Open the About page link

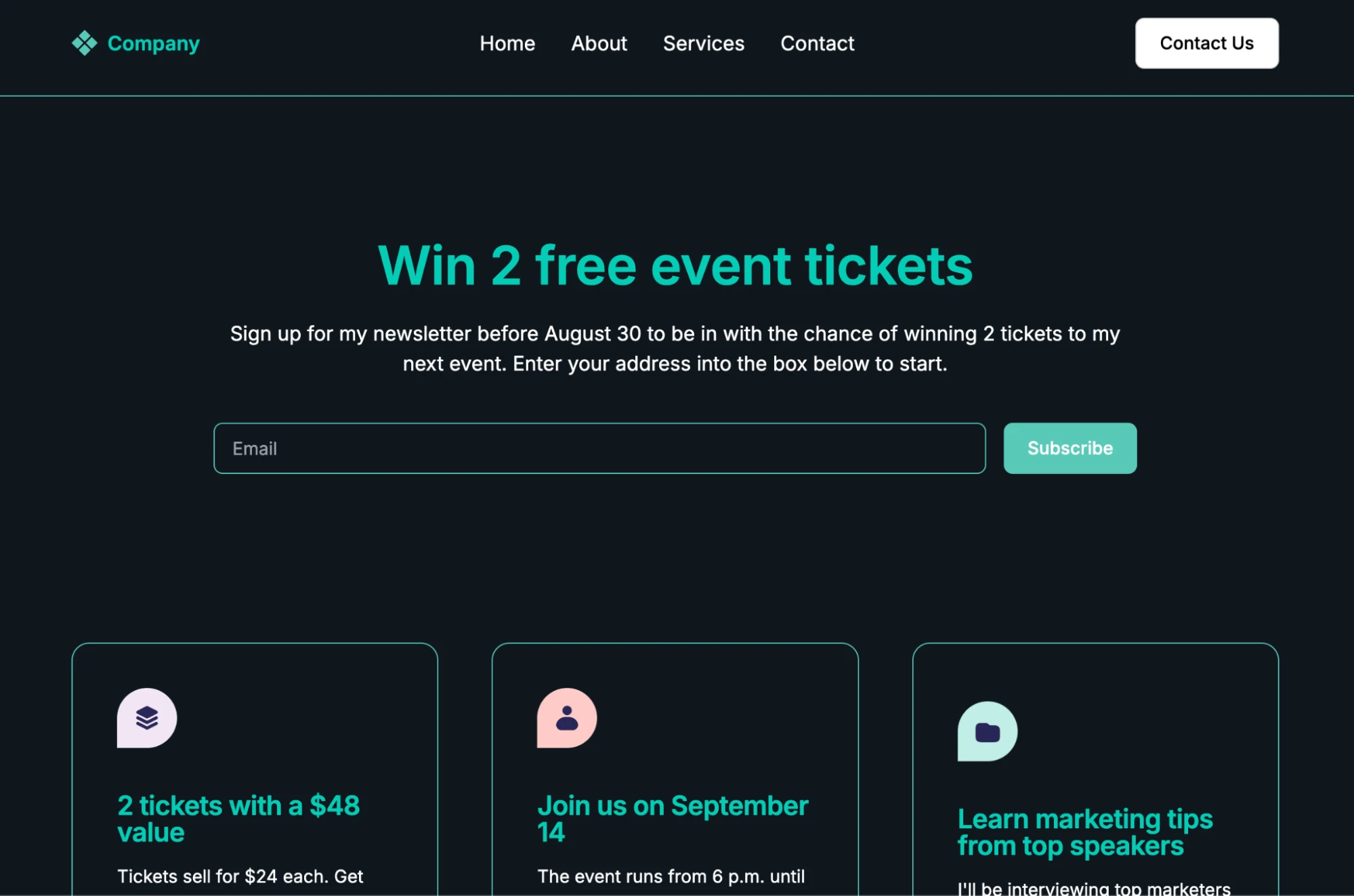[x=599, y=43]
